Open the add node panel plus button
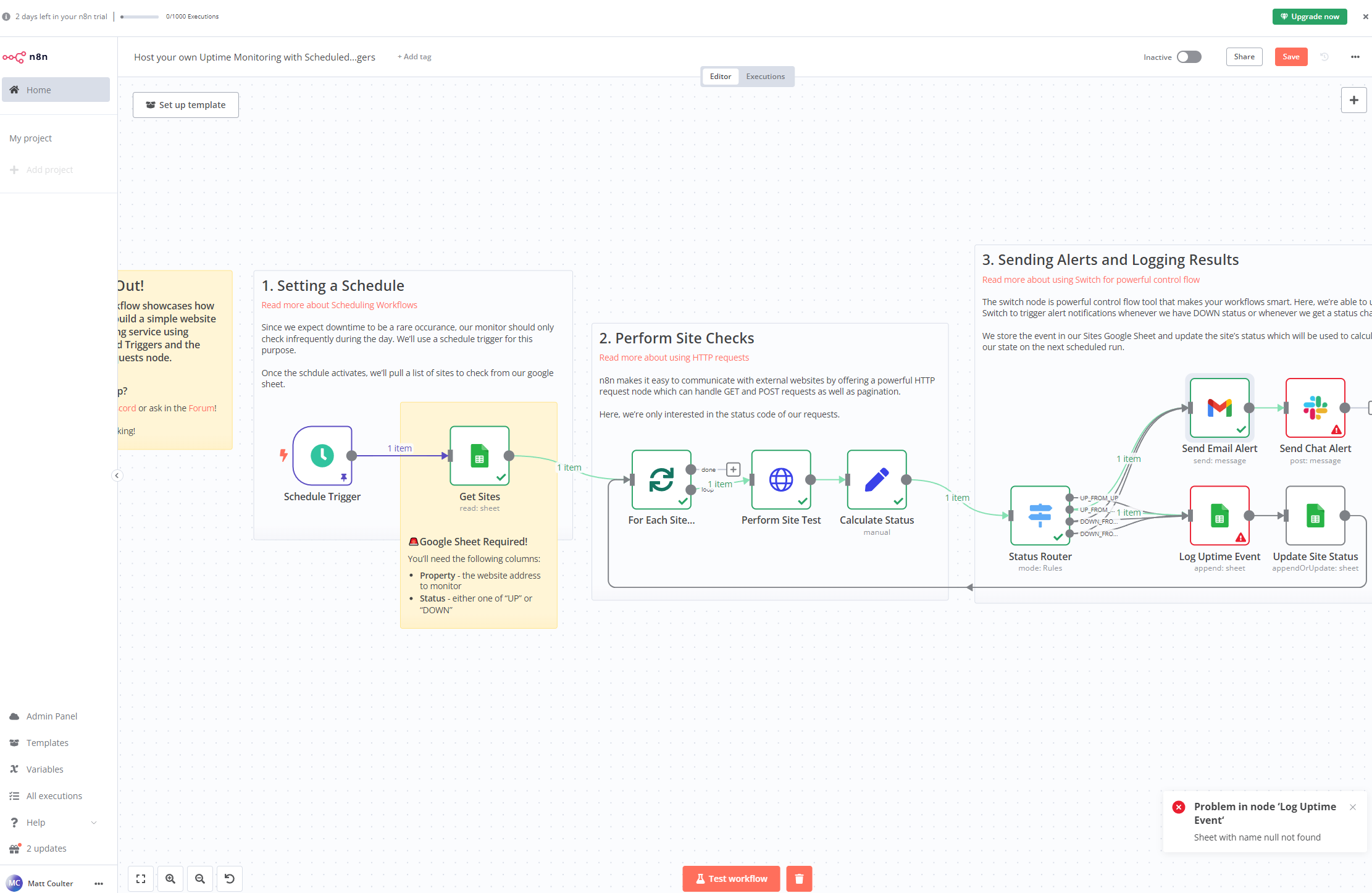This screenshot has width=1372, height=893. pos(1353,100)
